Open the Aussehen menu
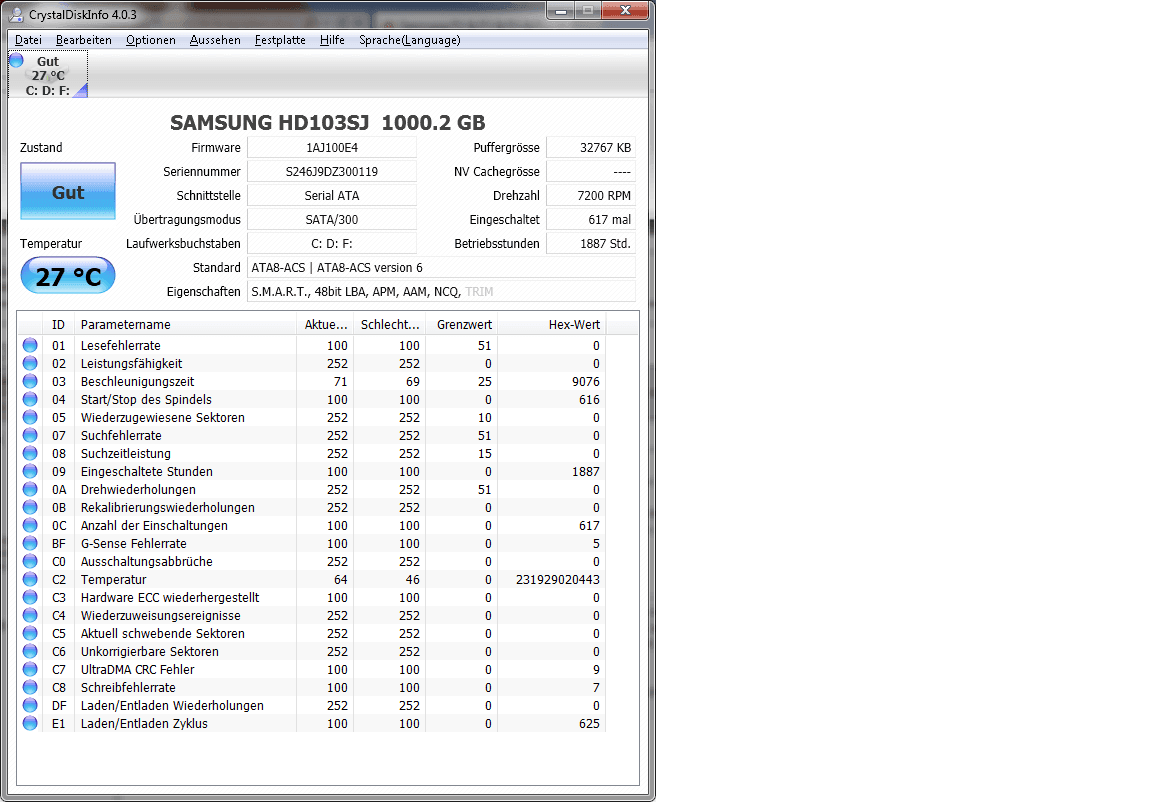 point(215,40)
